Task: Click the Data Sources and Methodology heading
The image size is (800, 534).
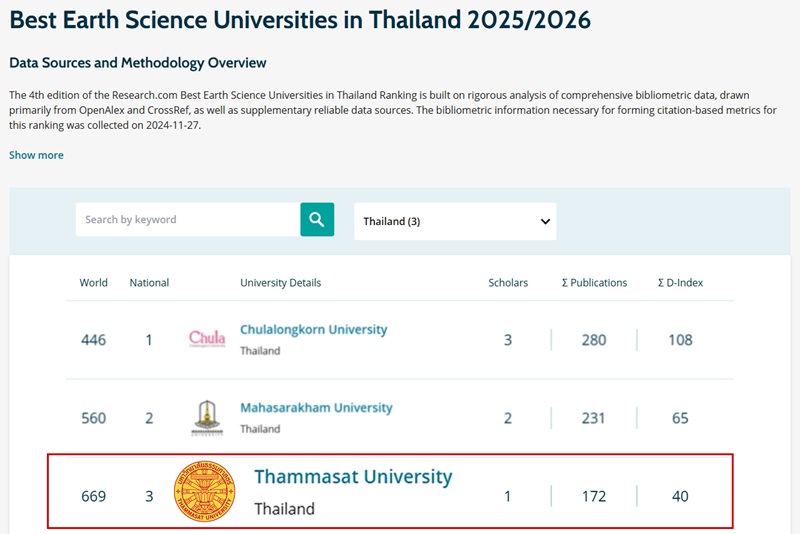Action: (138, 63)
